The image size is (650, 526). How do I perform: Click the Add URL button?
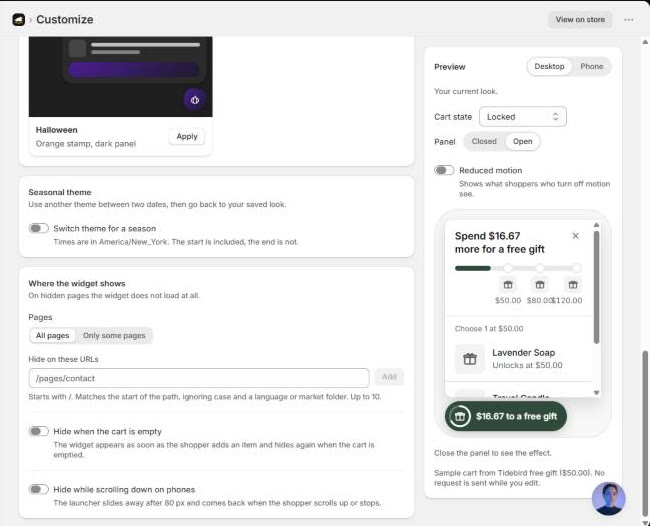point(389,377)
